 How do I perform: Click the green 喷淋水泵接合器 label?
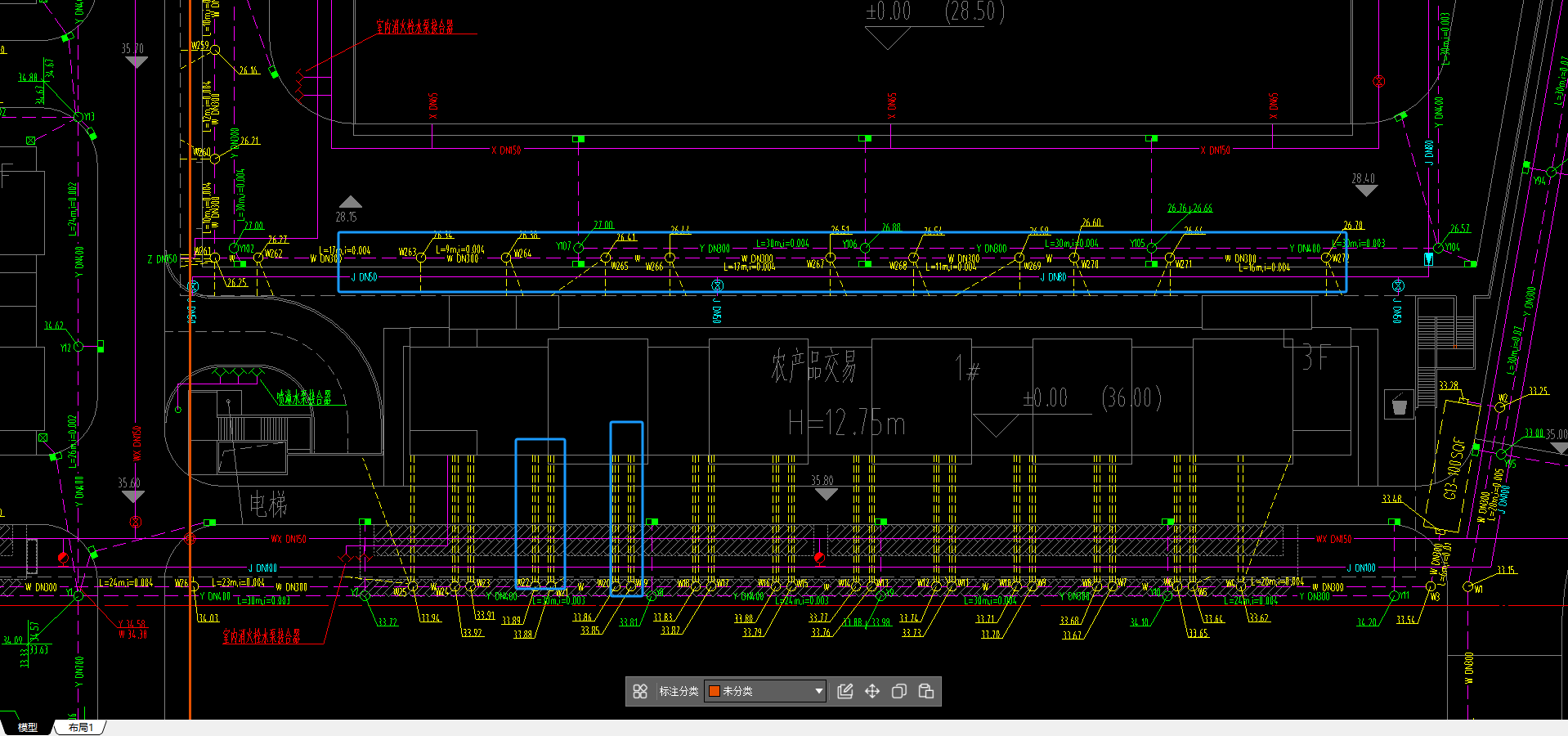point(304,397)
